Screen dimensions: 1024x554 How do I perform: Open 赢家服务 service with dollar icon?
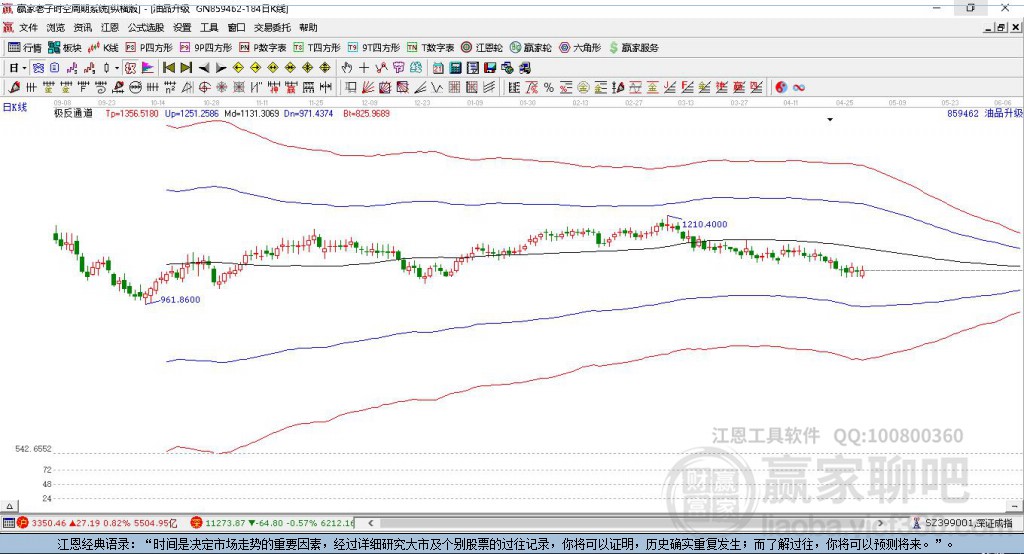coord(633,48)
